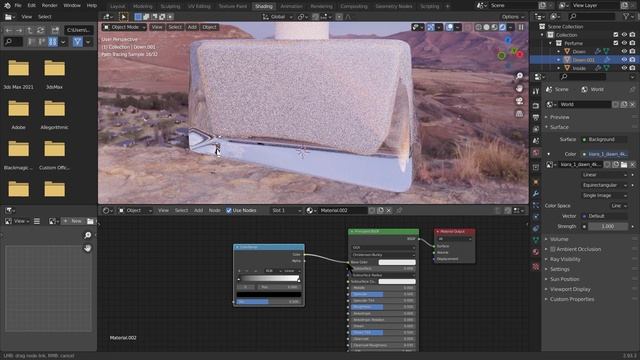The height and width of the screenshot is (360, 640).
Task: Open environment image folder icon in World
Action: coord(624,164)
